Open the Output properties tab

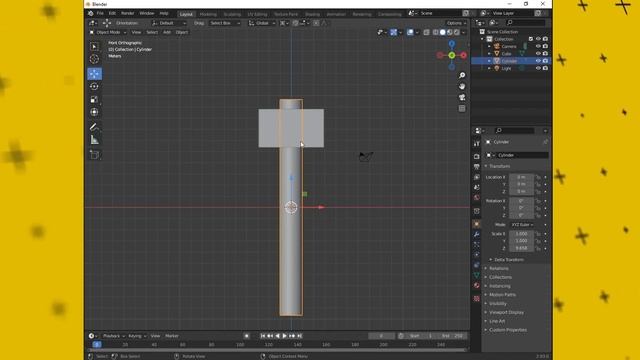[x=476, y=167]
